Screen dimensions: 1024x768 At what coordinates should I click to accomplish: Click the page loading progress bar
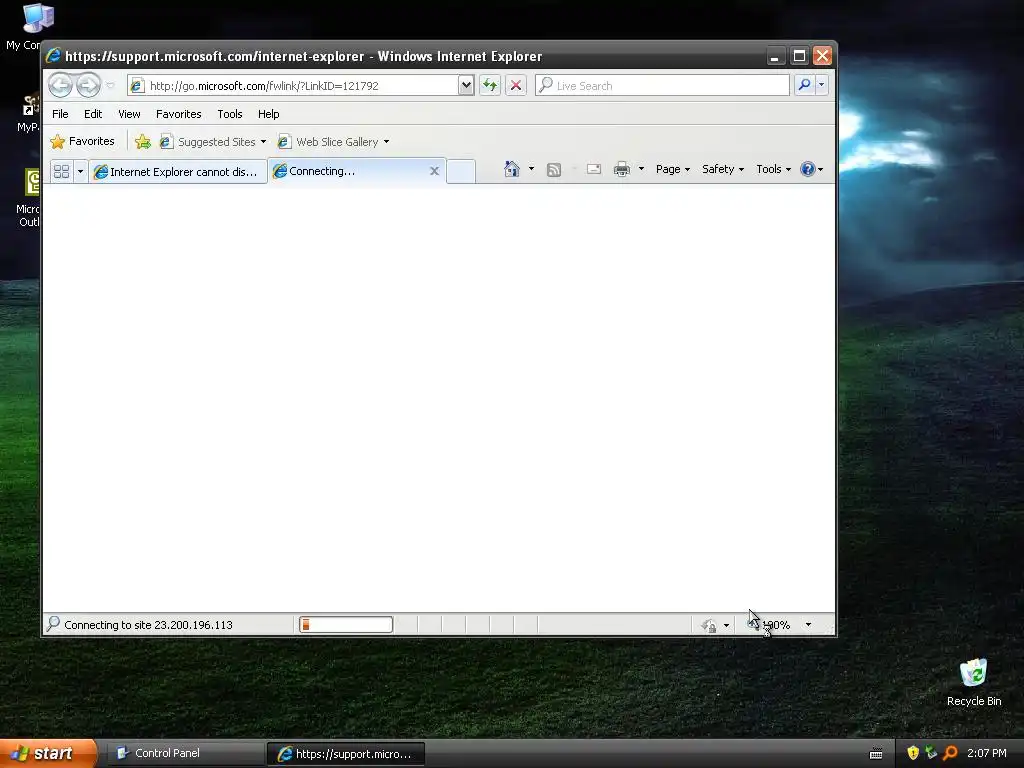[x=346, y=625]
